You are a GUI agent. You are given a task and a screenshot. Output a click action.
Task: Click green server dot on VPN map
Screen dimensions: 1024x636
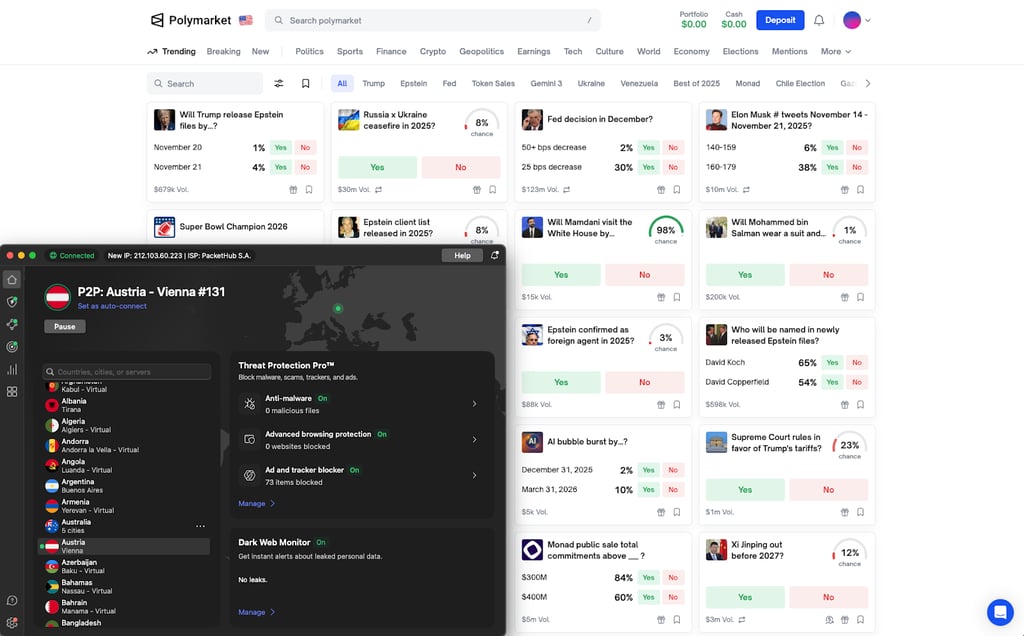click(x=338, y=308)
